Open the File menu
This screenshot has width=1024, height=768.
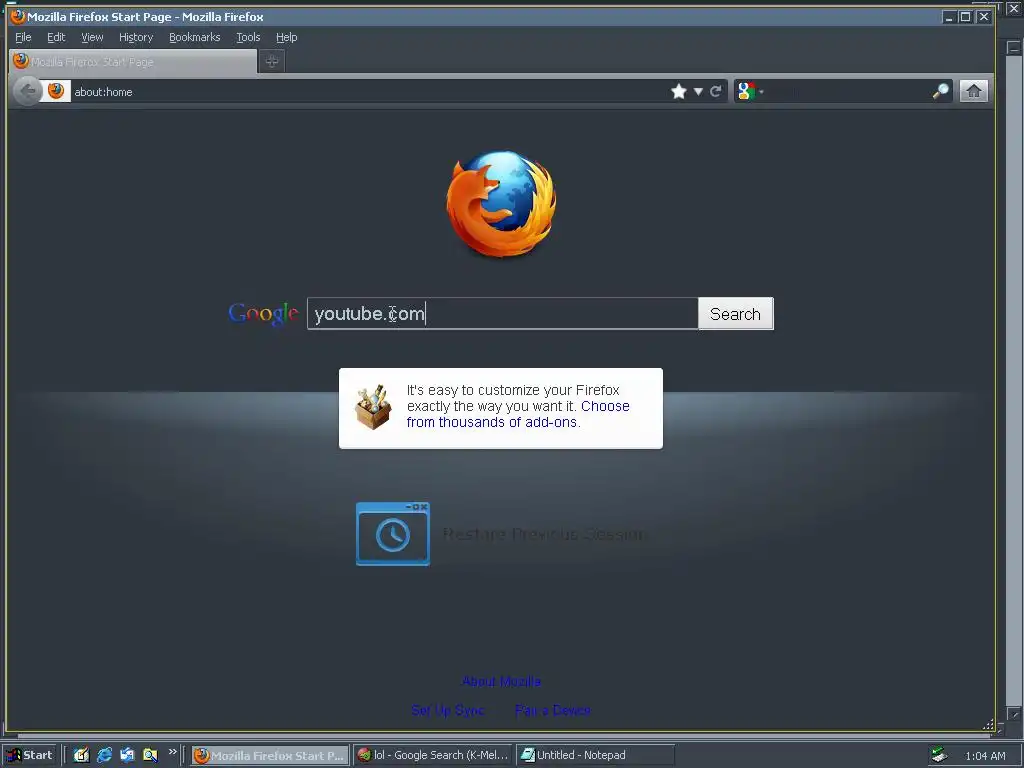[x=23, y=37]
